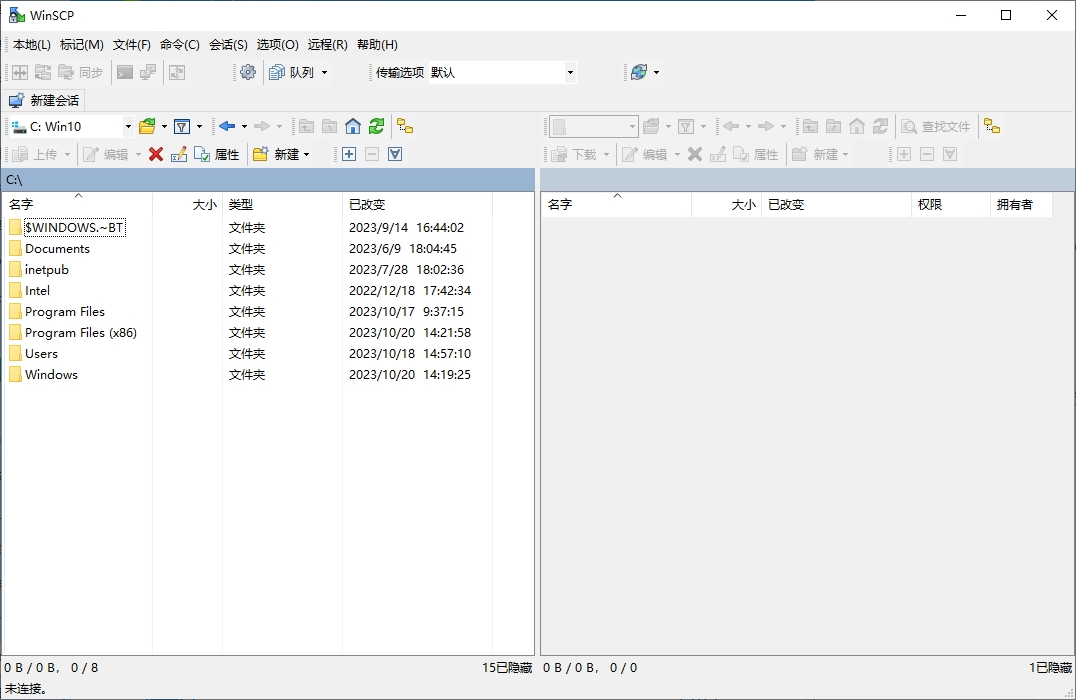Open the 选项(O) menu

[x=278, y=44]
